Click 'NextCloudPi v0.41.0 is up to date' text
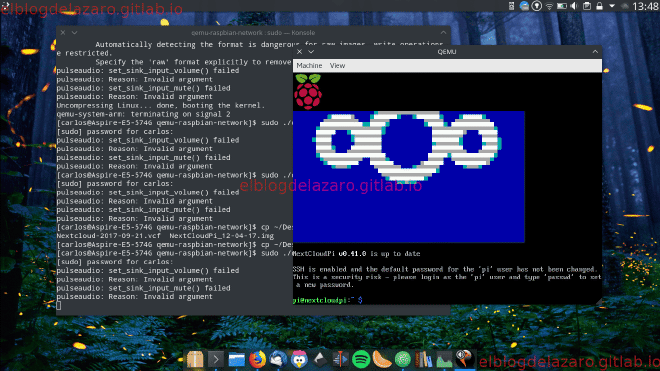 coord(357,254)
